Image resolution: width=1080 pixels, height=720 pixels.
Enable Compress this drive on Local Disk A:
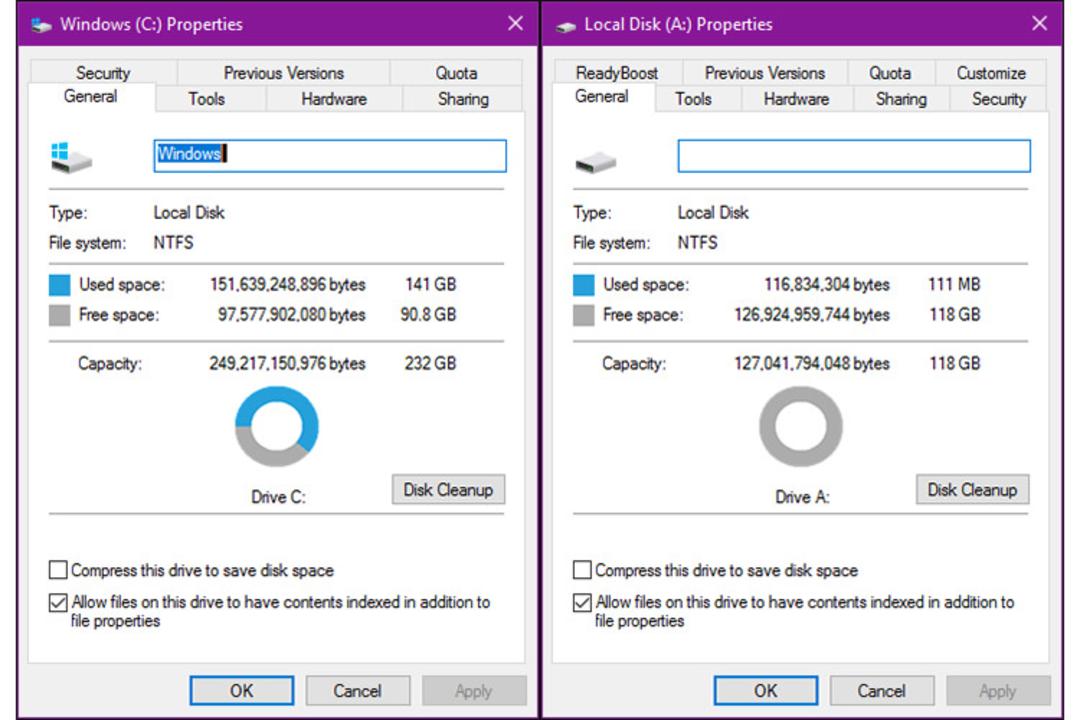tap(582, 570)
